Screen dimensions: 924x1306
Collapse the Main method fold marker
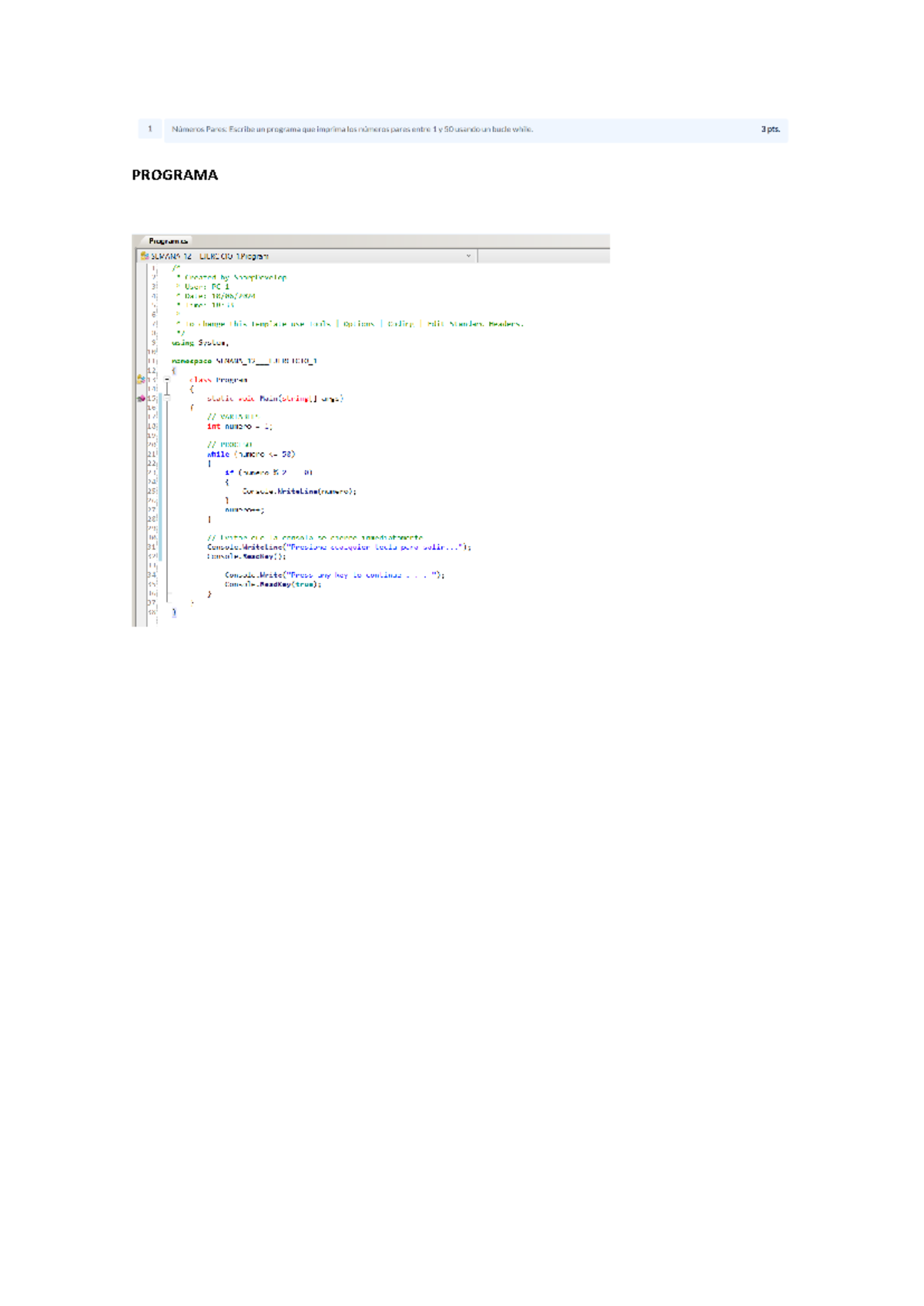pos(167,398)
